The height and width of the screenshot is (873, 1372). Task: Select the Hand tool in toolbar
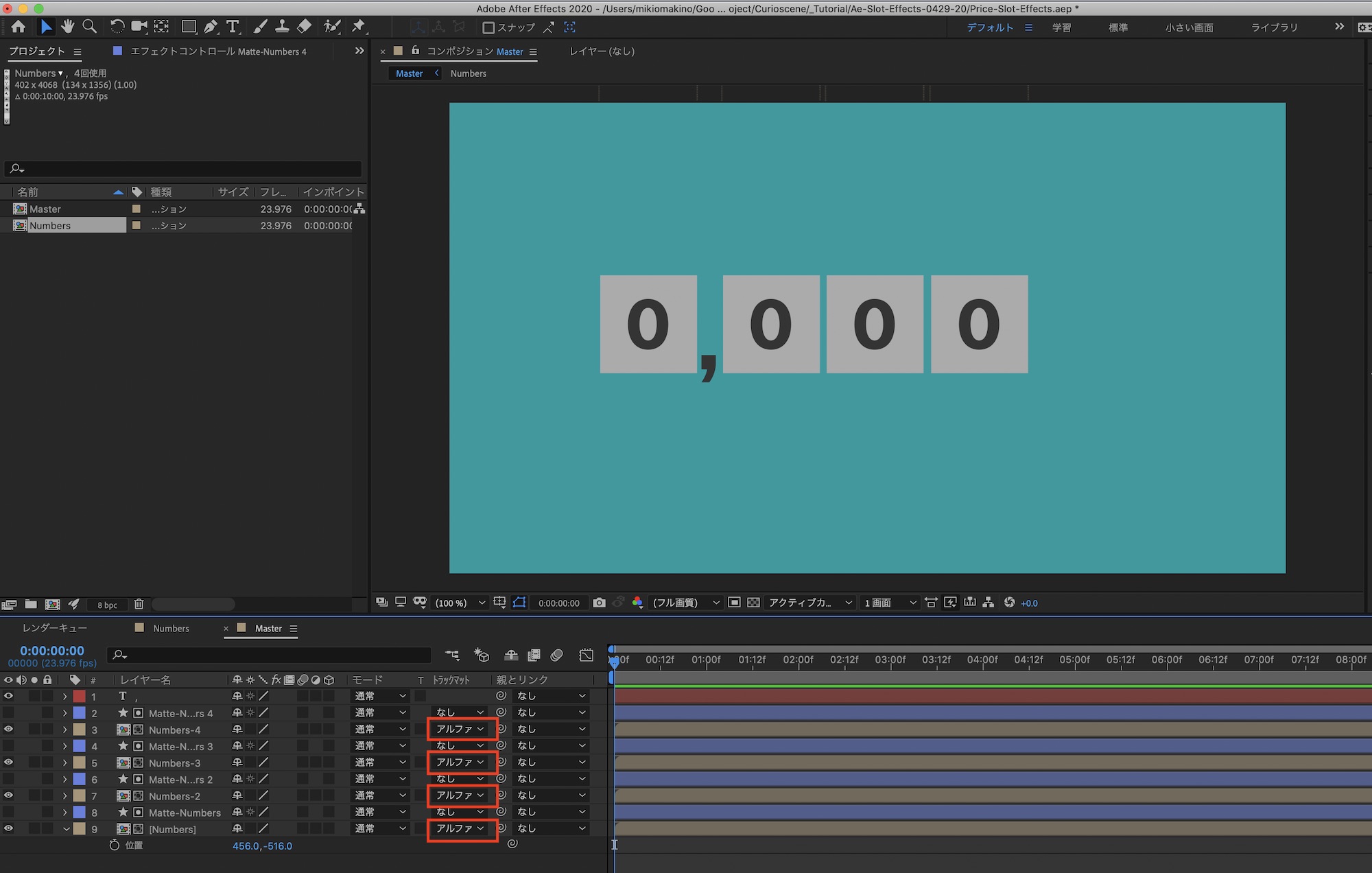[67, 27]
